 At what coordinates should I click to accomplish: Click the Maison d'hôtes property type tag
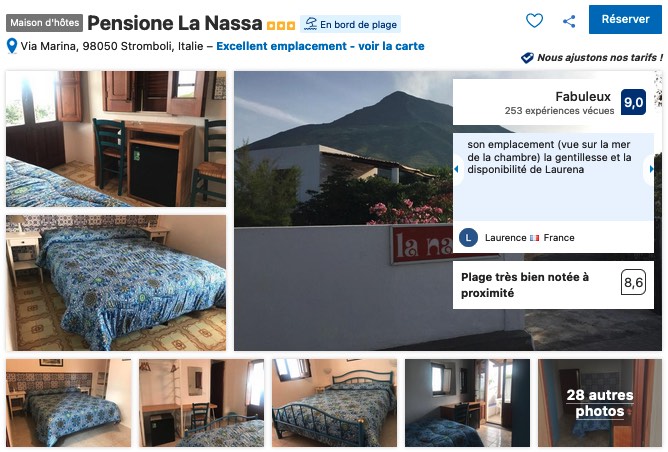point(44,23)
